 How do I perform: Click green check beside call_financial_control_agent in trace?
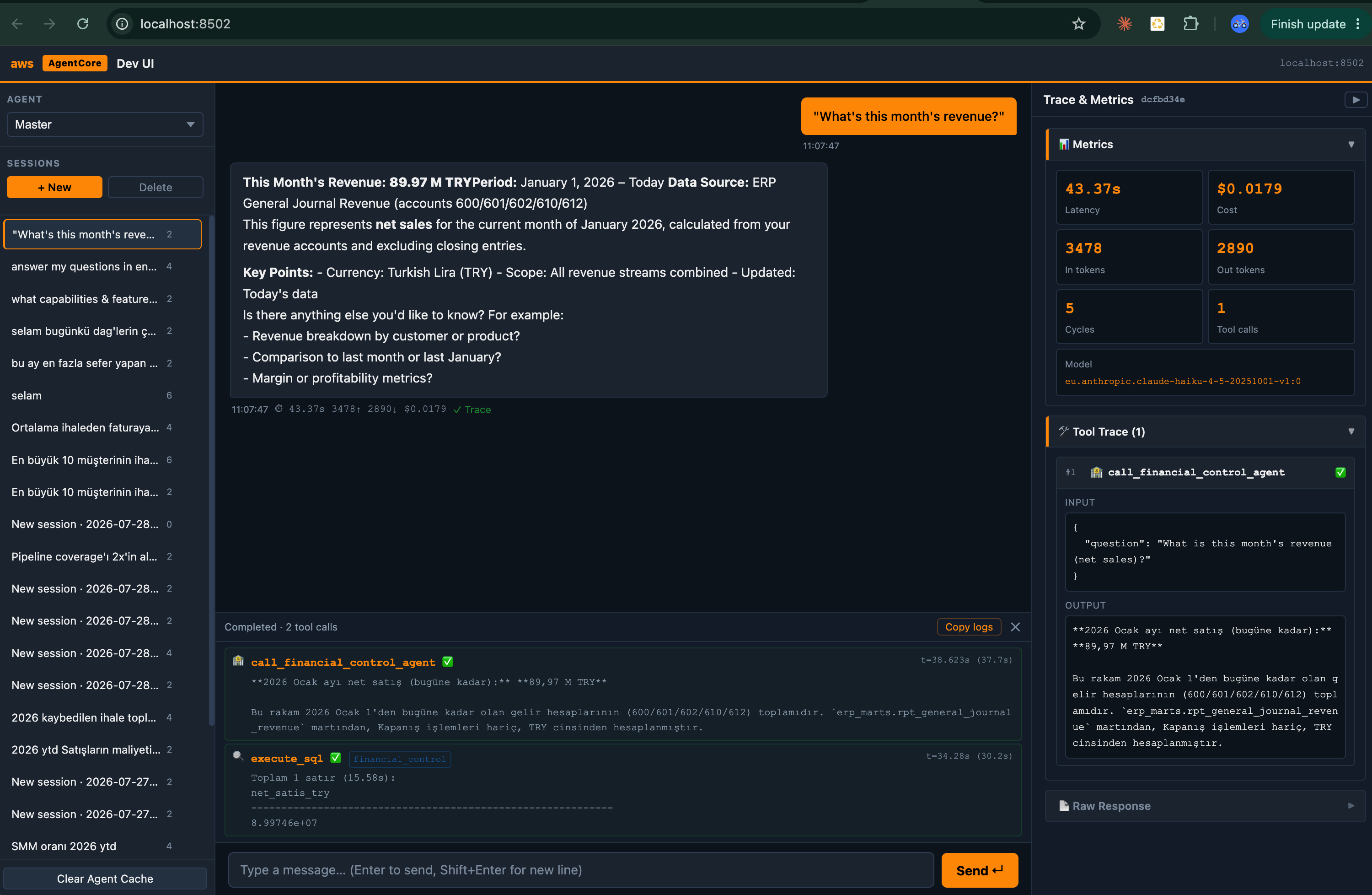(1340, 472)
